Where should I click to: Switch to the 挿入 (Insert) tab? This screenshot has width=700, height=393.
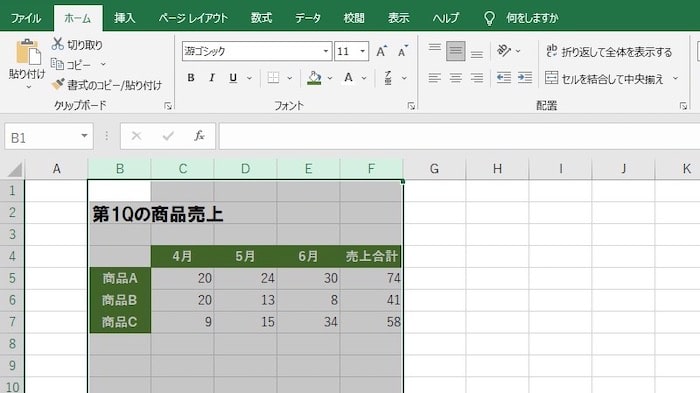click(124, 18)
